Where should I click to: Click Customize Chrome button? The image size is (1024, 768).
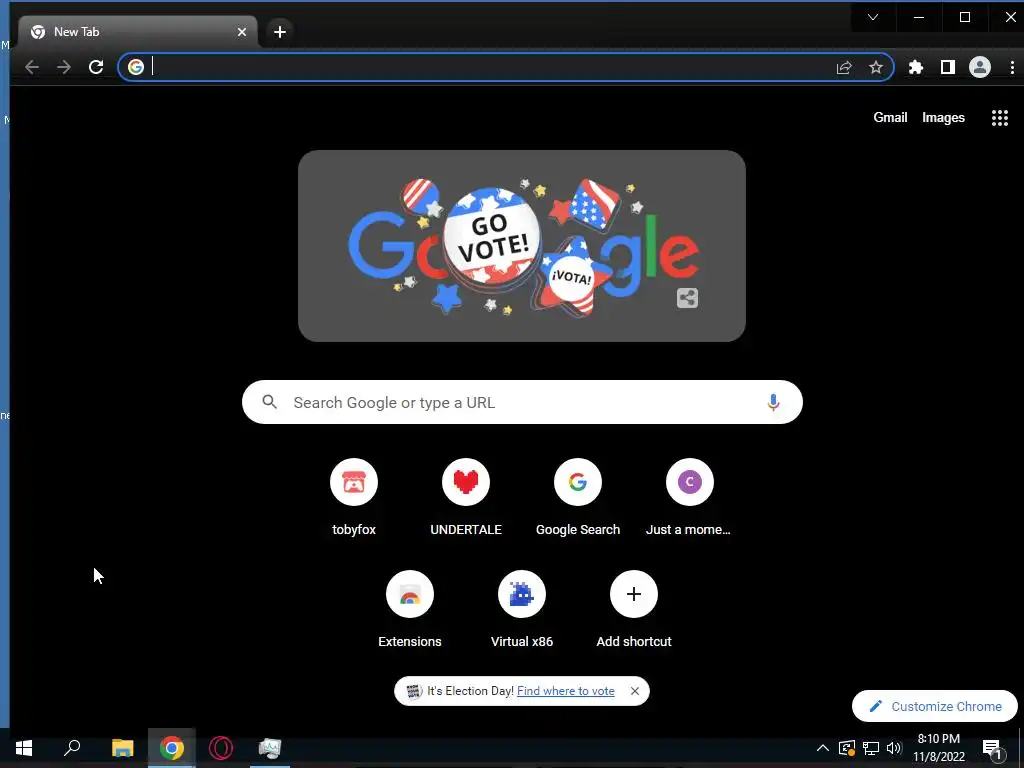(935, 707)
